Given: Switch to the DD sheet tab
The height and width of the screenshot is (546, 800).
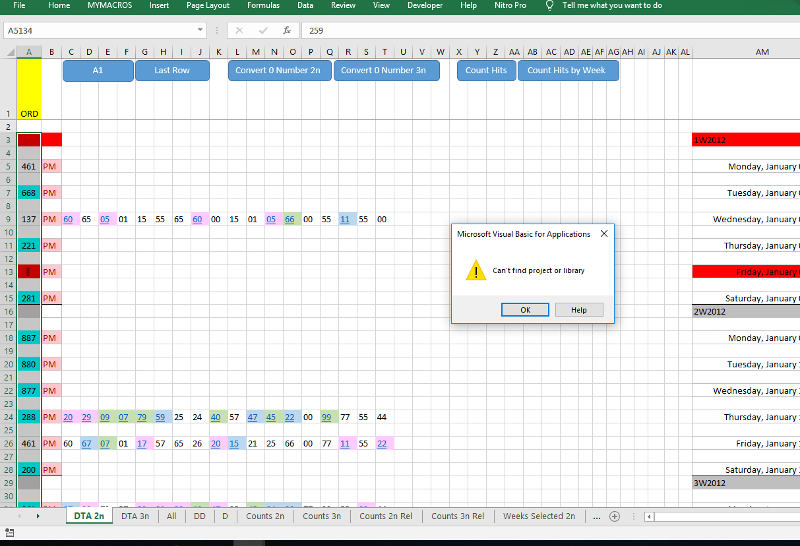Looking at the screenshot, I should coord(199,516).
